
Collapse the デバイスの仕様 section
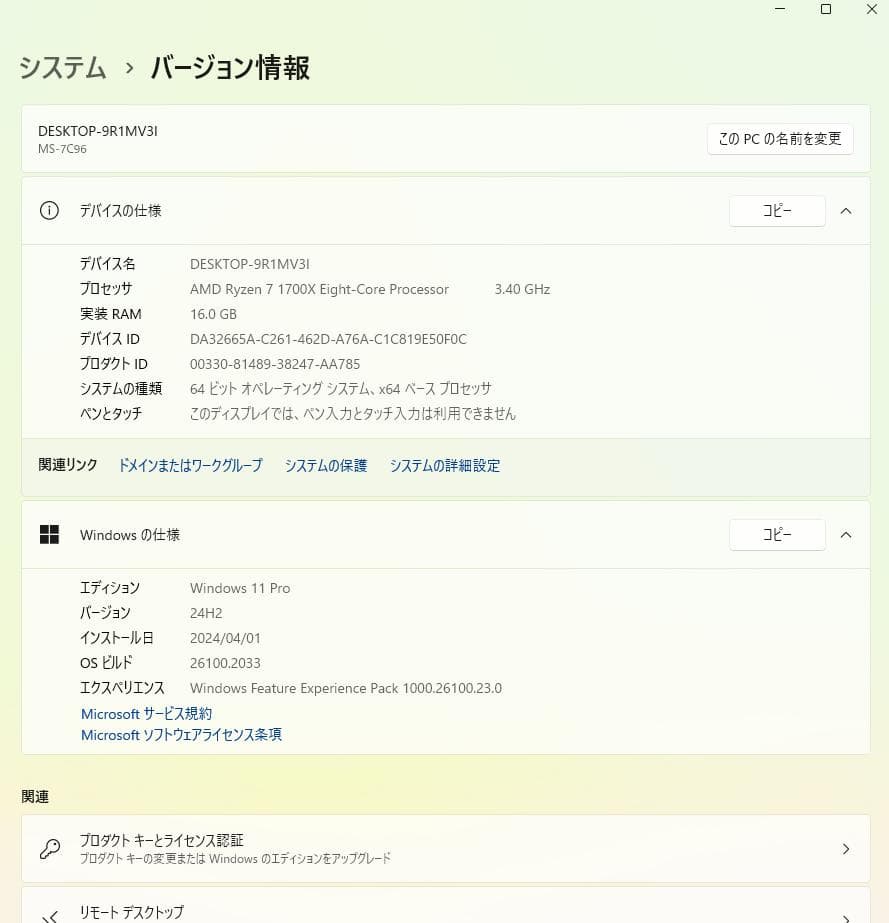[x=846, y=211]
